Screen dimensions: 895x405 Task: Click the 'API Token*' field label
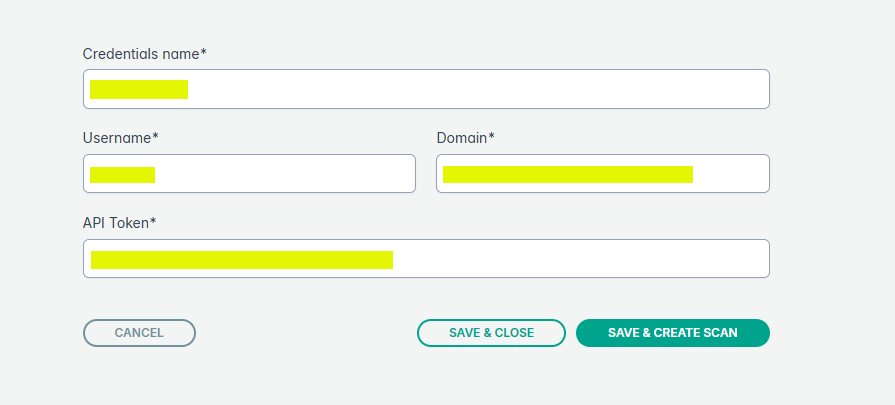(x=118, y=222)
